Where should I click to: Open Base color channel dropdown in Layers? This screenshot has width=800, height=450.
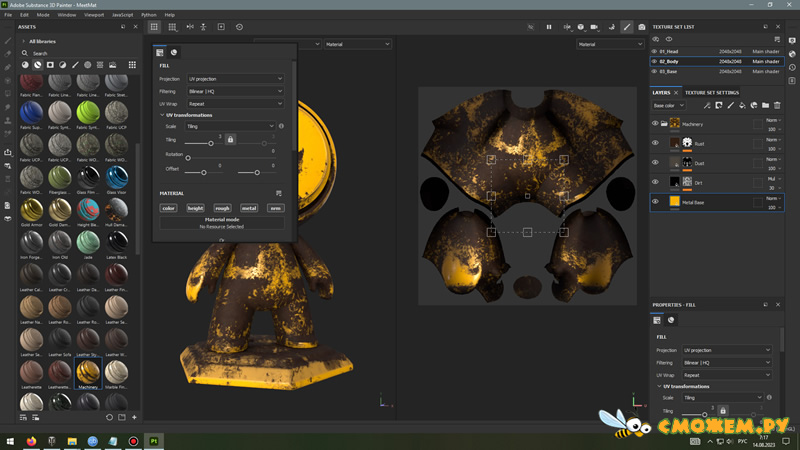pos(668,106)
